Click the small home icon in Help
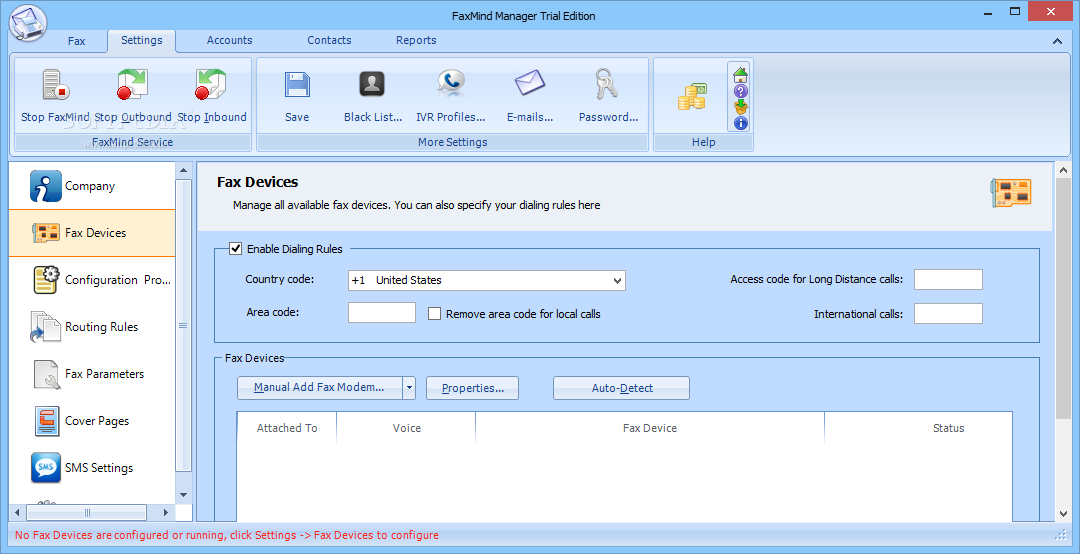1080x554 pixels. 740,74
